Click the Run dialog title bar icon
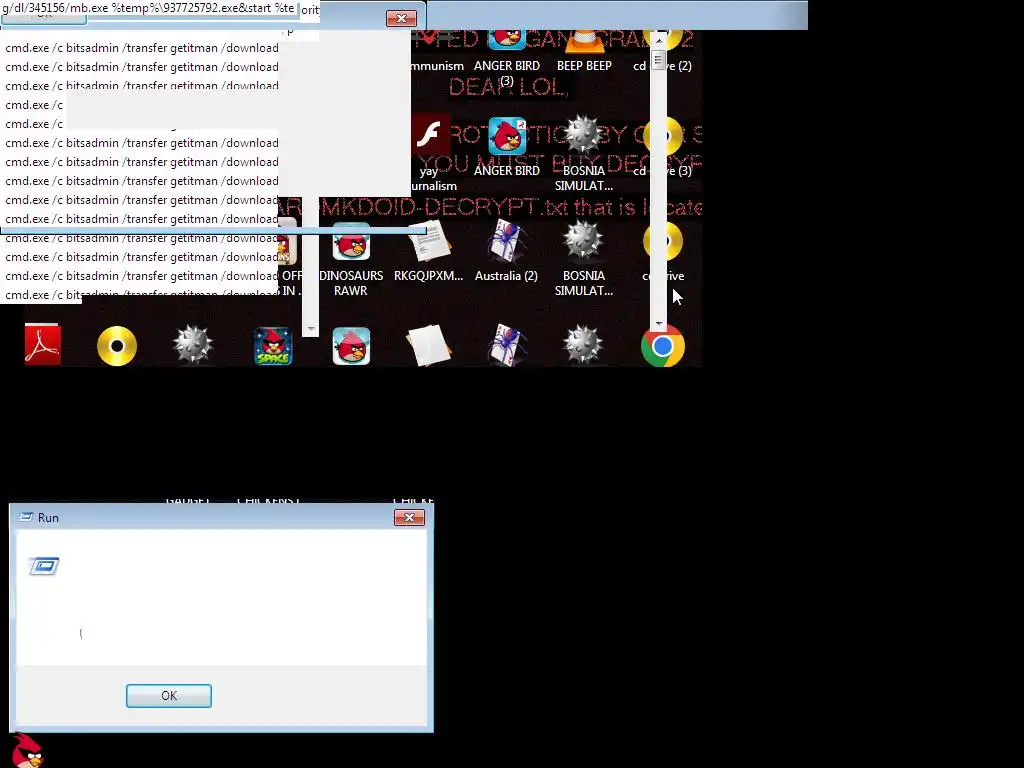 [x=26, y=517]
